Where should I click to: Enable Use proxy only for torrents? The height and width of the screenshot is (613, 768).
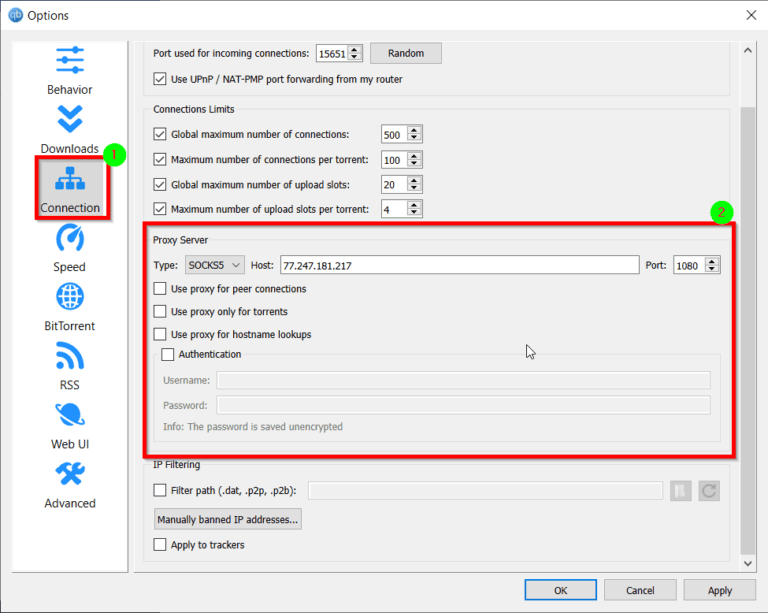tap(160, 311)
